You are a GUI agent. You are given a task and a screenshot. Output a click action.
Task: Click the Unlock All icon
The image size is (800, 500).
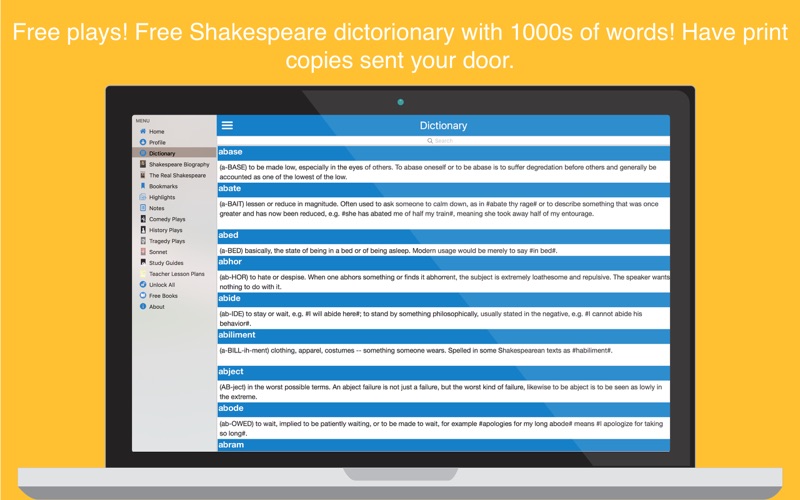143,285
